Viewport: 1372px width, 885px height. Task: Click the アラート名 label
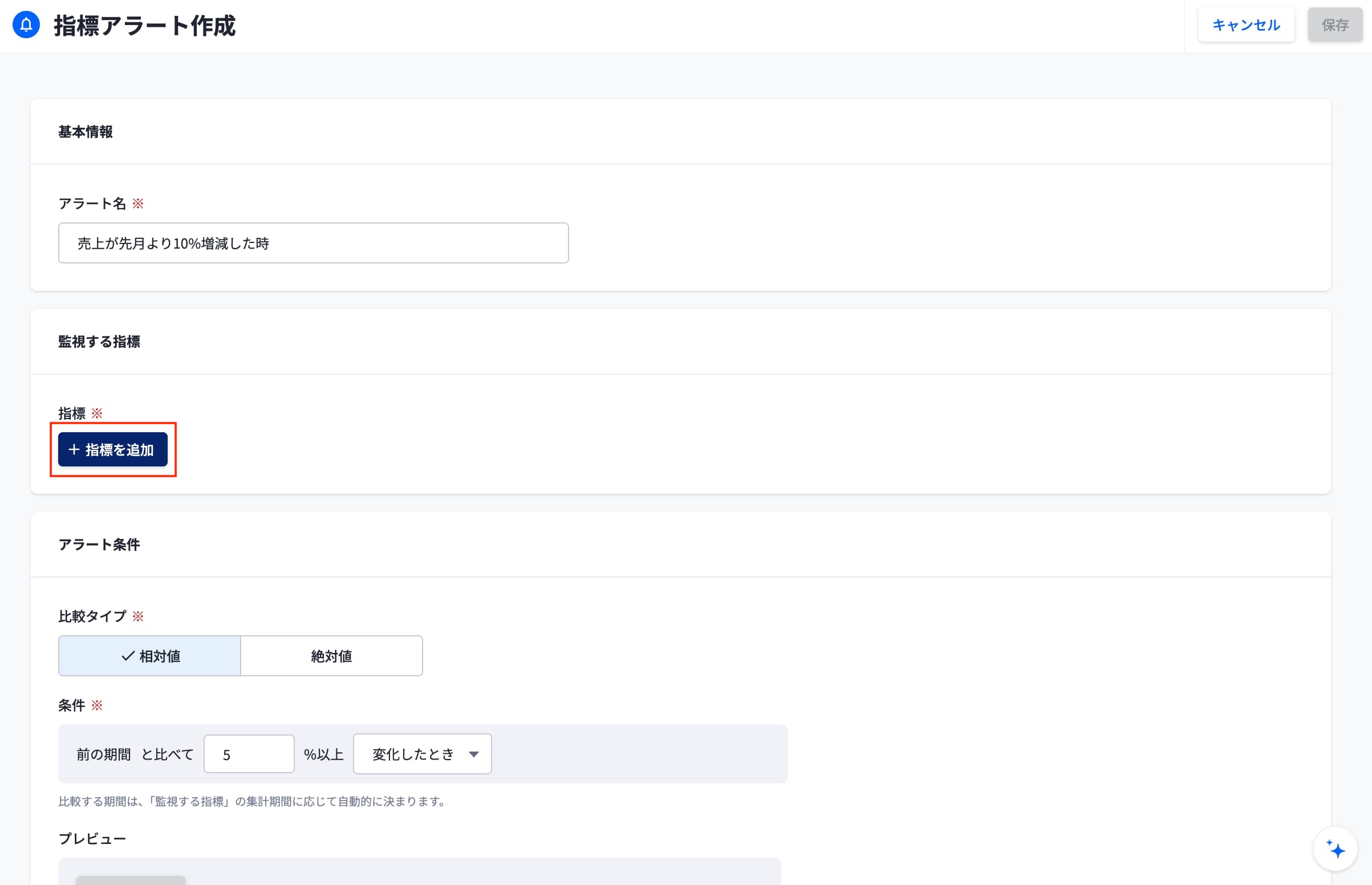point(92,204)
